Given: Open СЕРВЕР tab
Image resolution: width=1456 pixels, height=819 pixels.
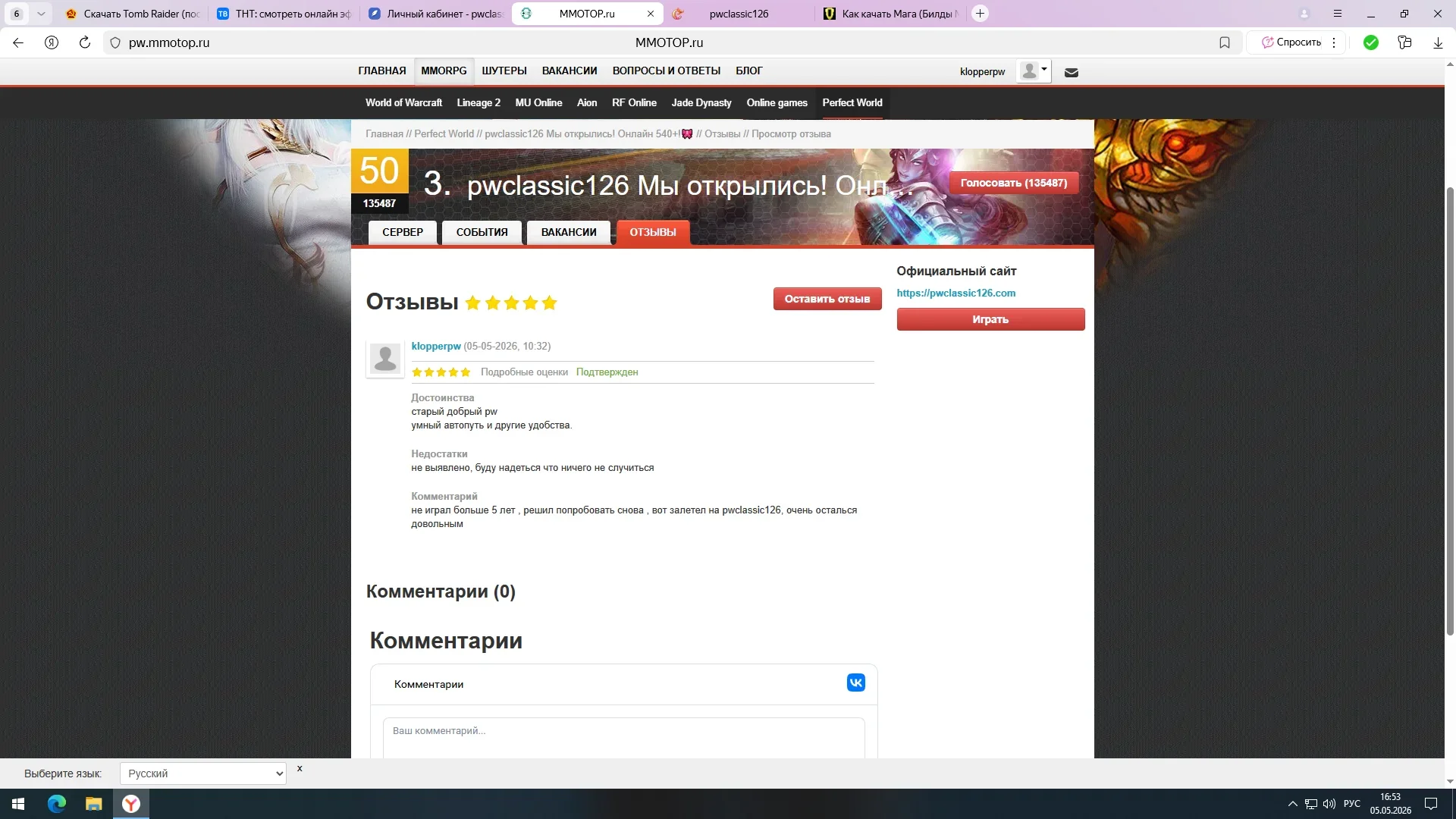Looking at the screenshot, I should (x=403, y=232).
